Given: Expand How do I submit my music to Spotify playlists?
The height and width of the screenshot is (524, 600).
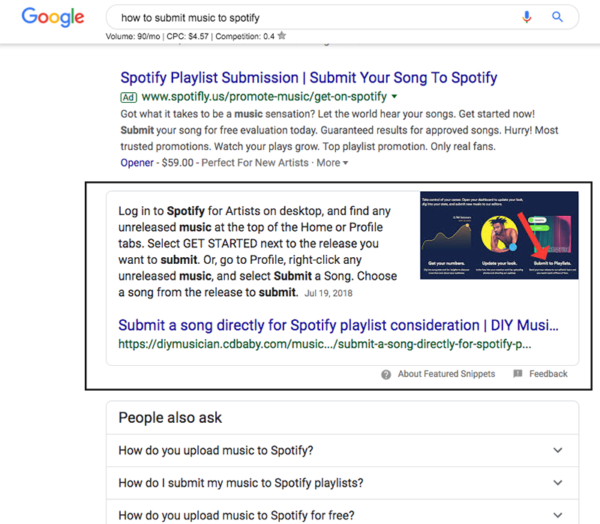Looking at the screenshot, I should pos(342,483).
